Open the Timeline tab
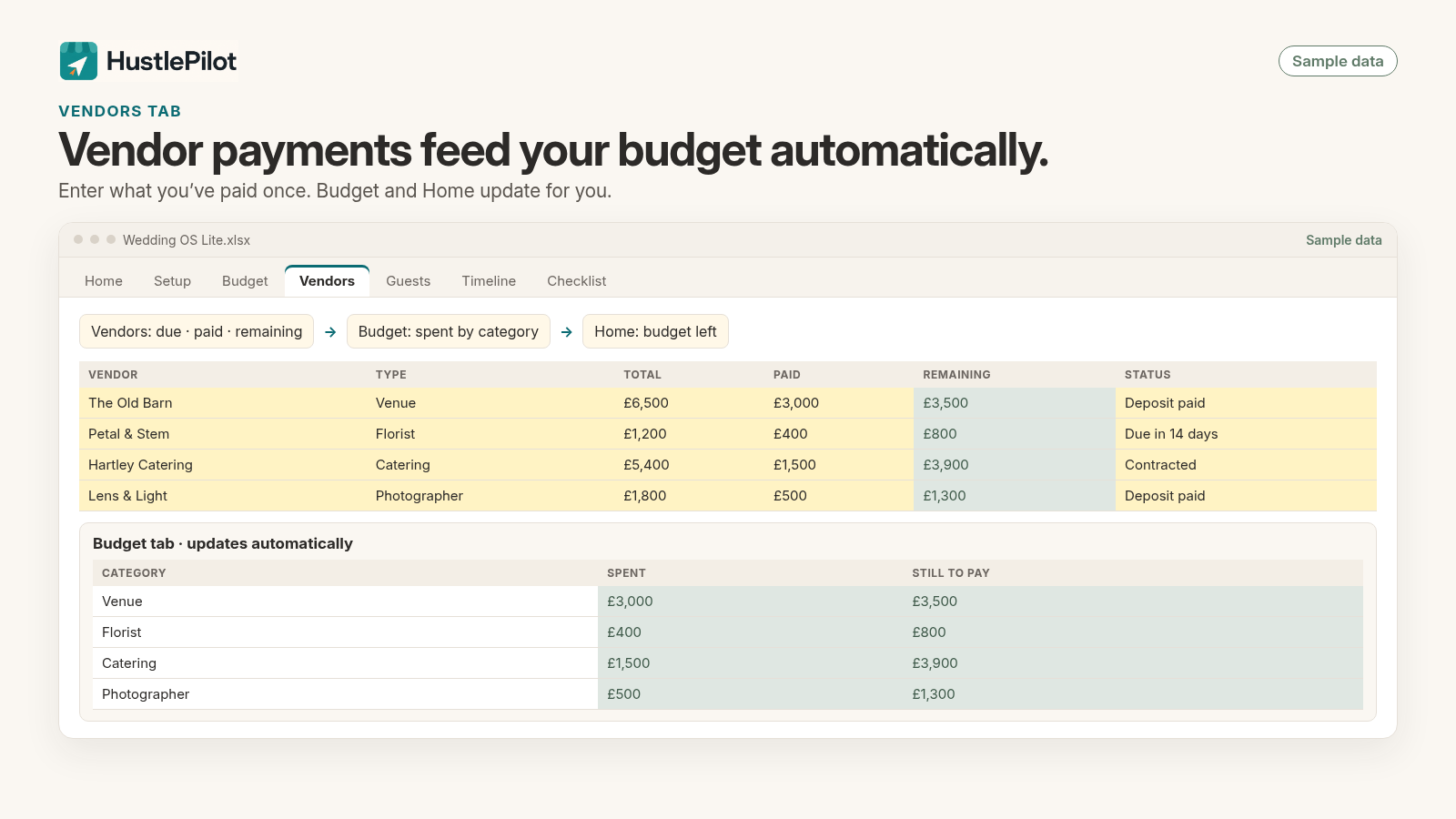The image size is (1456, 819). coord(489,281)
